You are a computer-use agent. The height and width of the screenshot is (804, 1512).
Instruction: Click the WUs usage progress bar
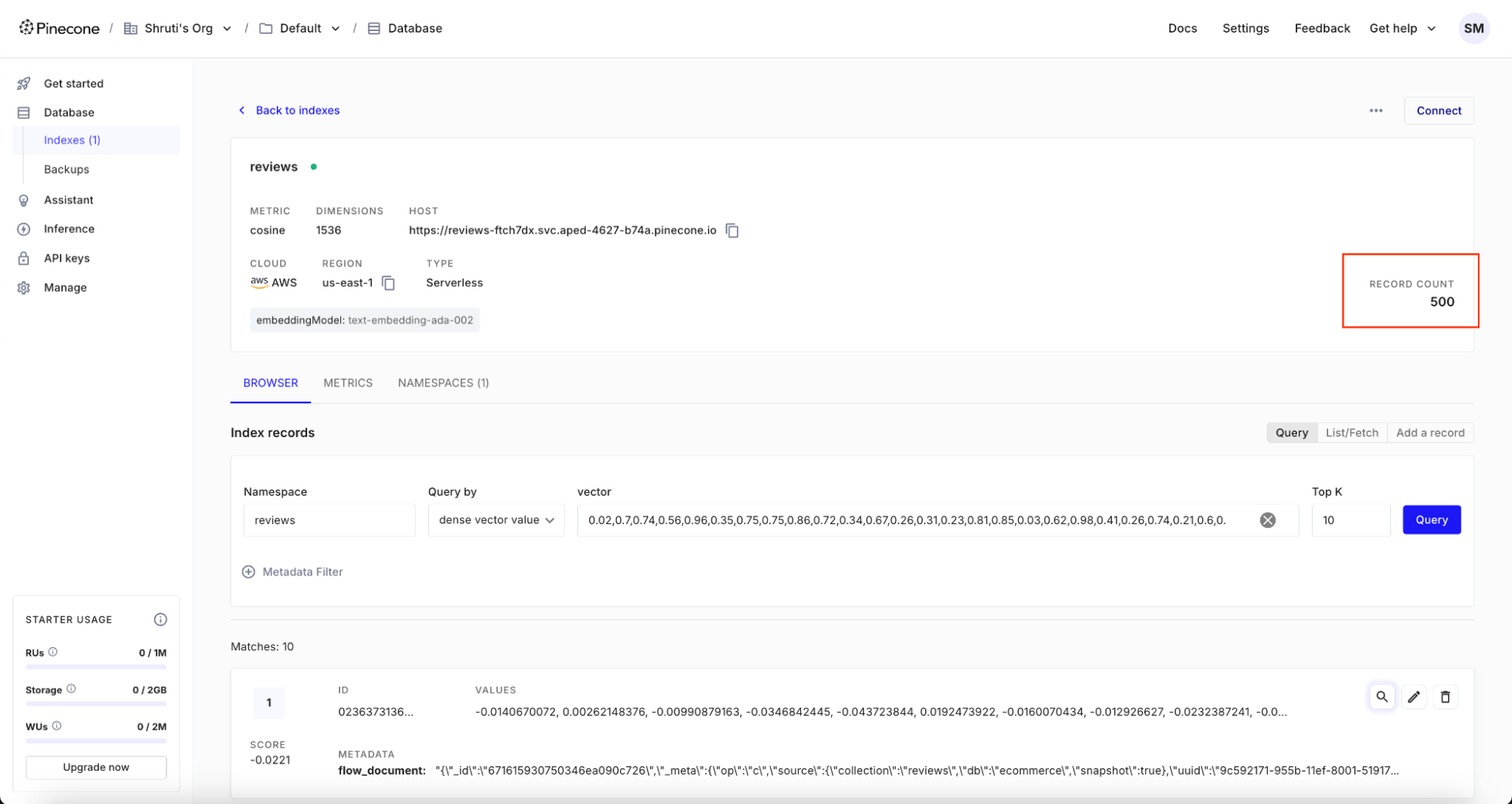click(96, 741)
